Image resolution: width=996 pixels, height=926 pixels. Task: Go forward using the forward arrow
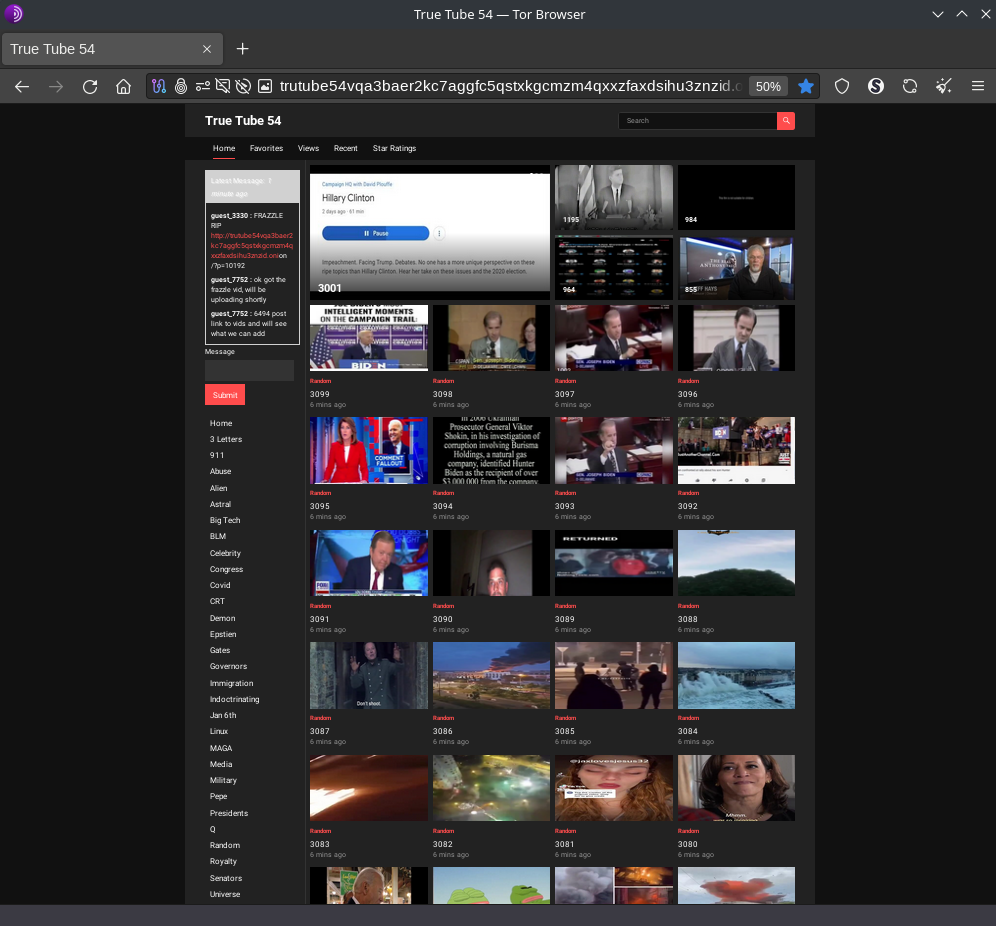point(56,86)
